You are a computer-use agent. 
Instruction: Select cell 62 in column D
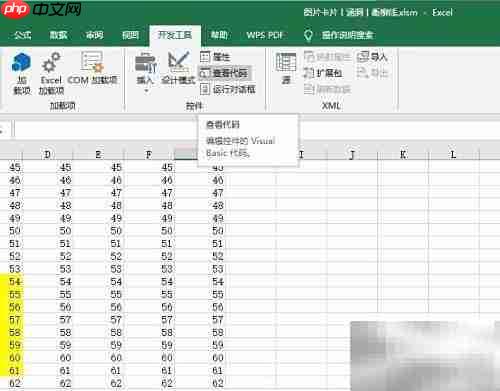[47, 383]
